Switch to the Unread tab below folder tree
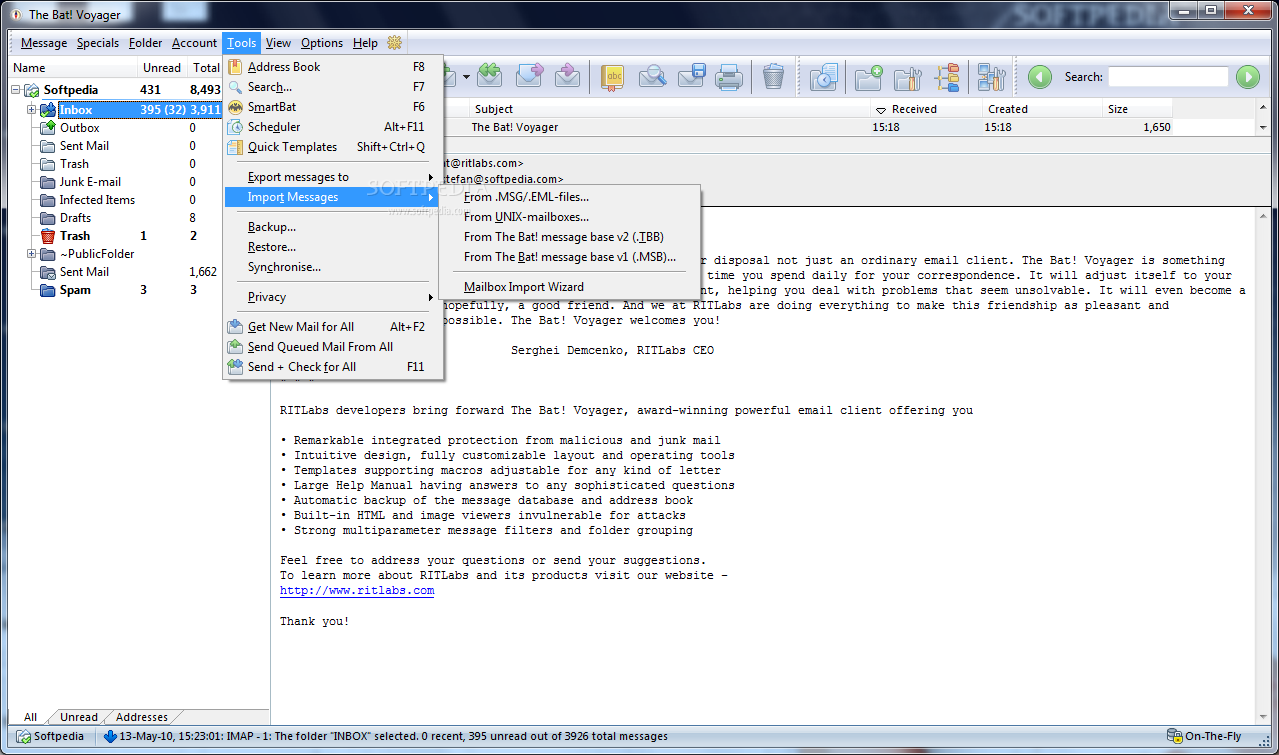 (x=79, y=717)
